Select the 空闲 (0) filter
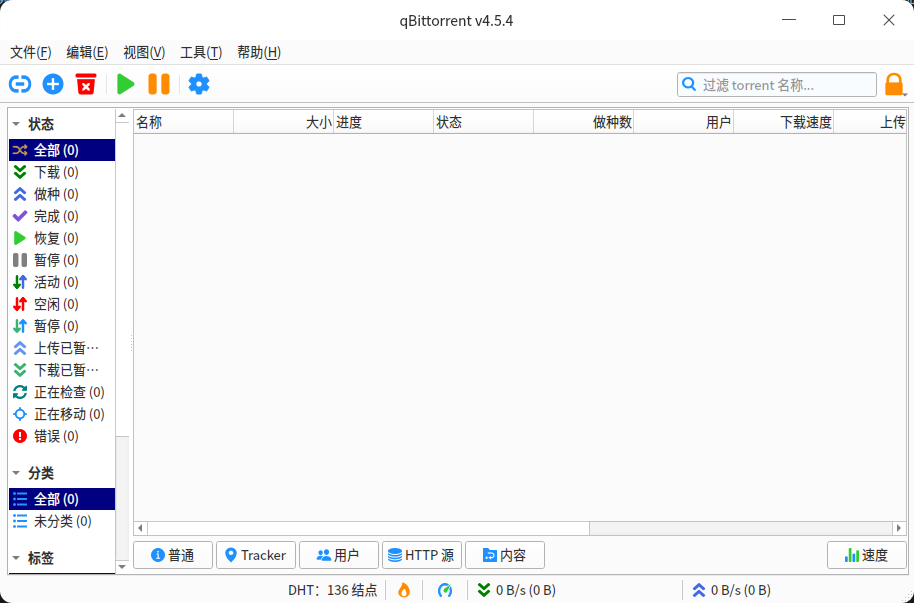The height and width of the screenshot is (603, 914). pyautogui.click(x=62, y=304)
